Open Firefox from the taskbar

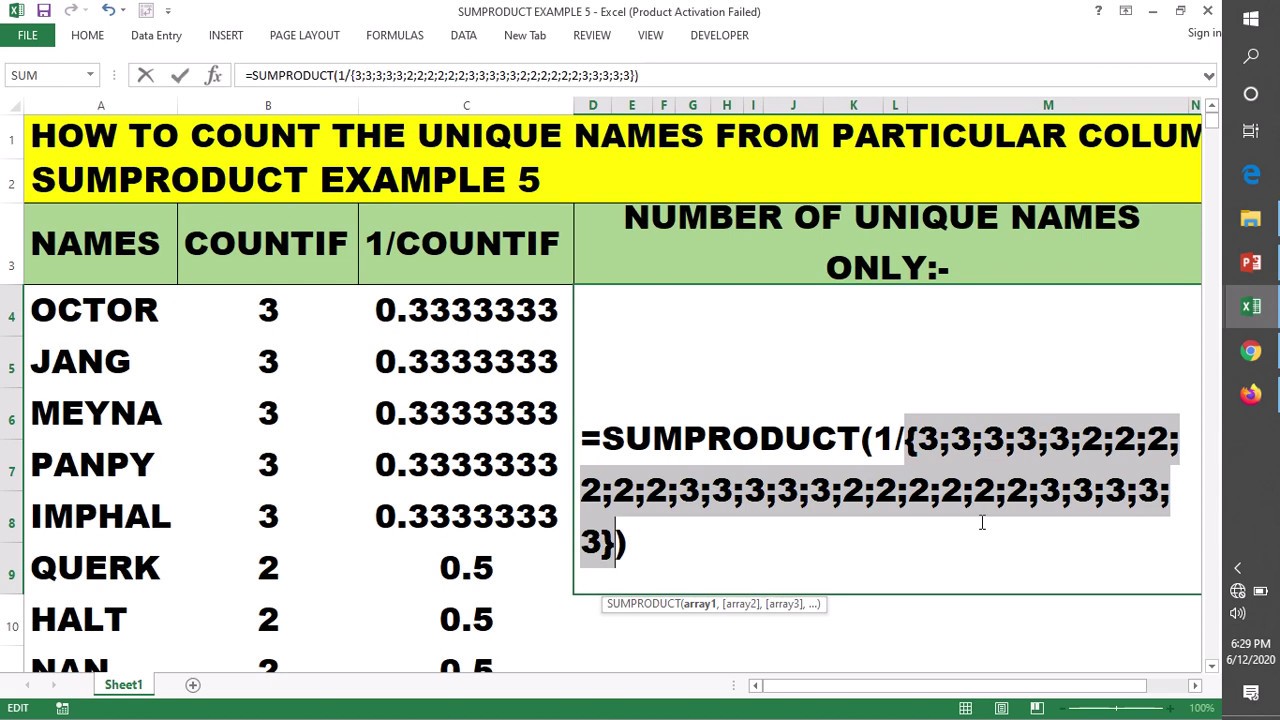click(1251, 395)
